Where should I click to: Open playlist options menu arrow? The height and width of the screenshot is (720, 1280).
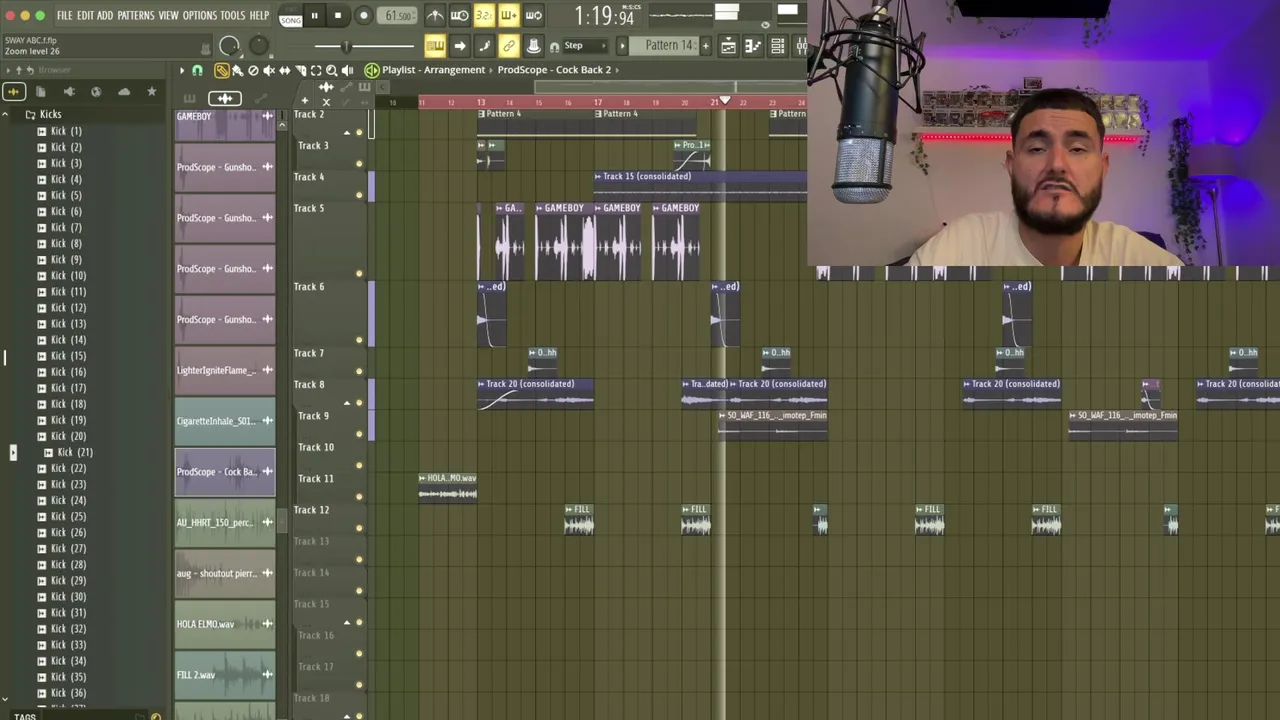182,70
